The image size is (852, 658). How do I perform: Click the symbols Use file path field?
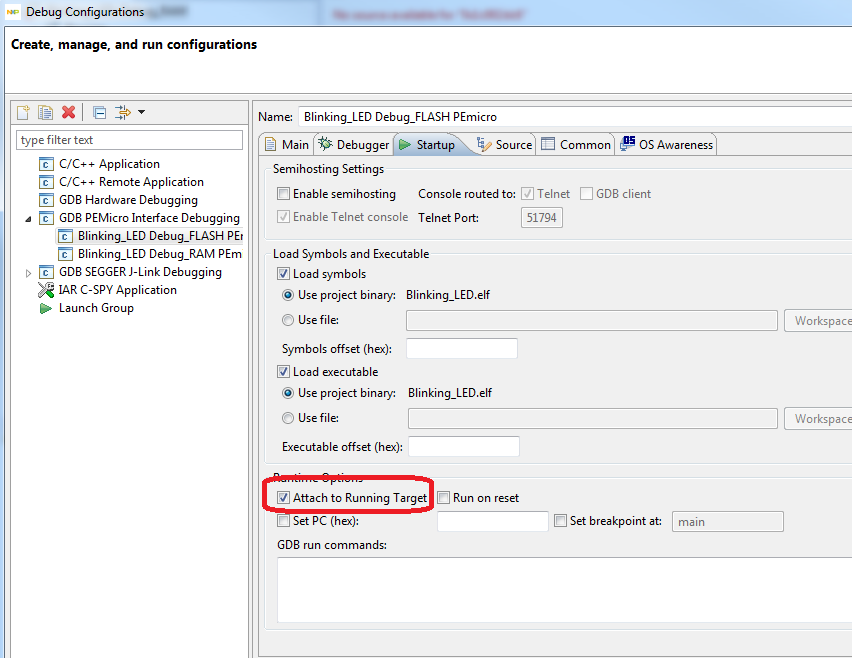click(592, 321)
